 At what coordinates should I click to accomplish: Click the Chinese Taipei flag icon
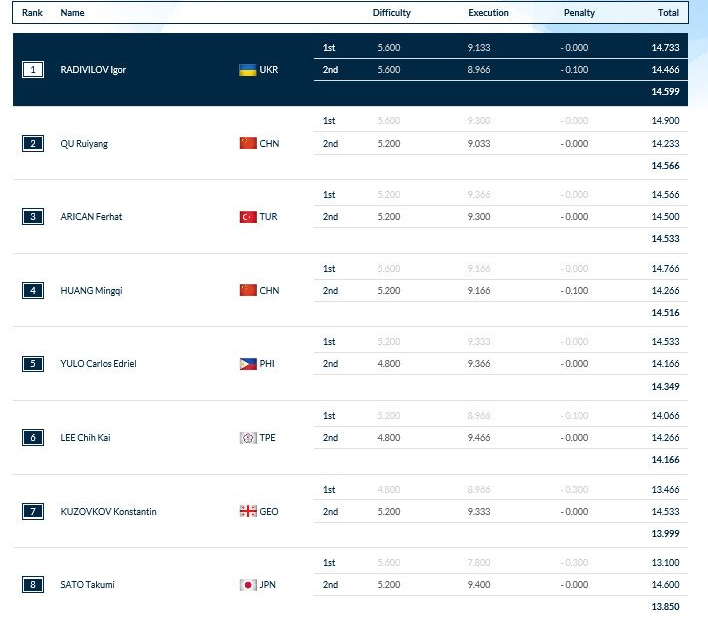click(248, 438)
